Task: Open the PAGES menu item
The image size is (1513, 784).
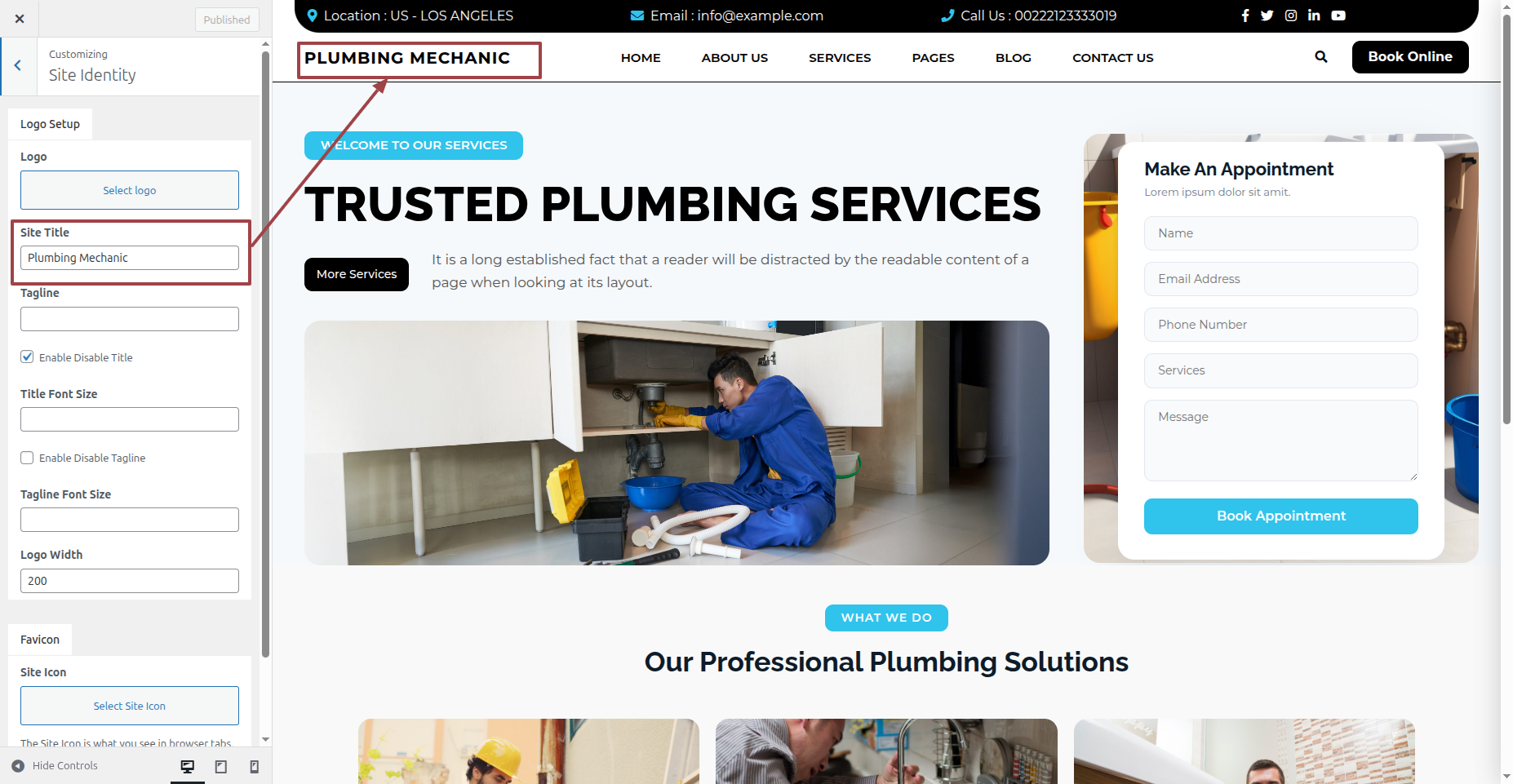Action: [933, 58]
